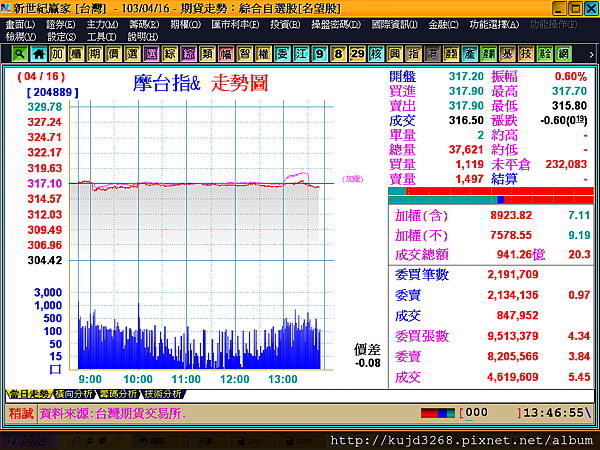The width and height of the screenshot is (600, 450).
Task: Click the 摩台指& chart title
Action: pyautogui.click(x=167, y=83)
